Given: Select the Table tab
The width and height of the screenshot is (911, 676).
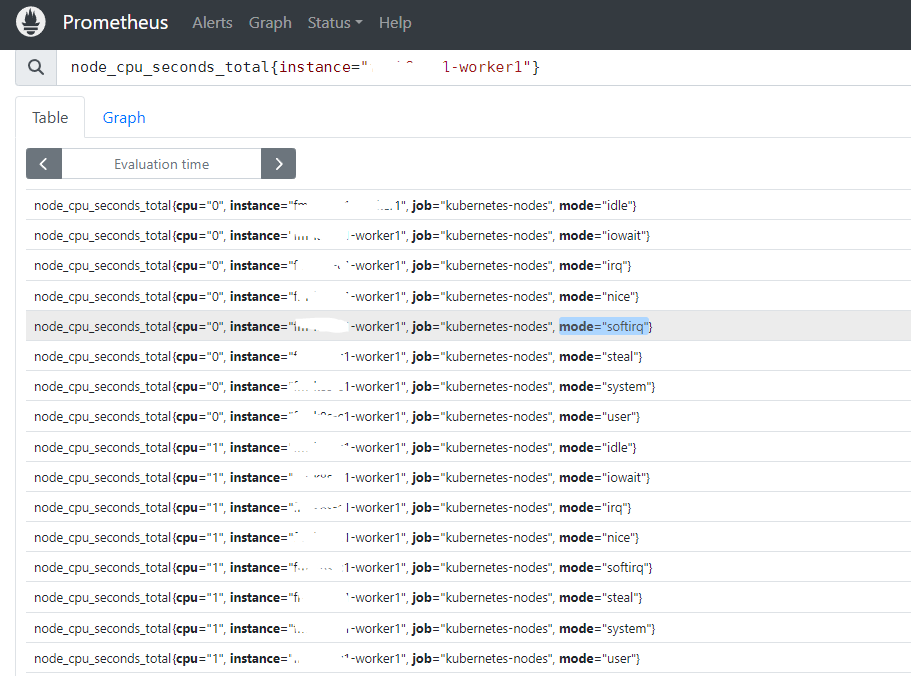Looking at the screenshot, I should pos(50,118).
